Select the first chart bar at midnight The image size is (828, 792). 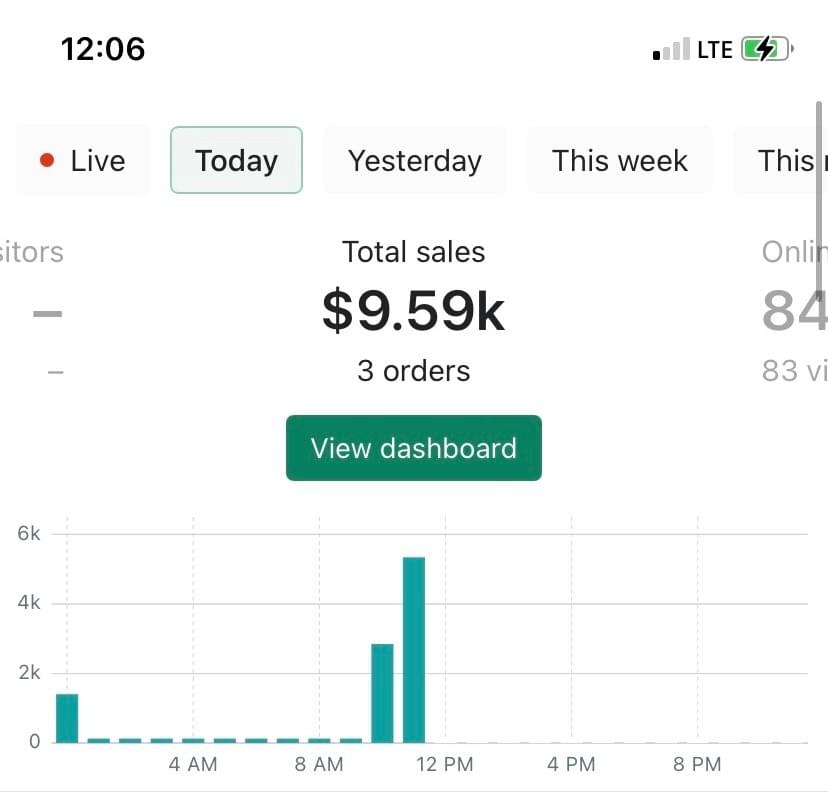pyautogui.click(x=67, y=717)
